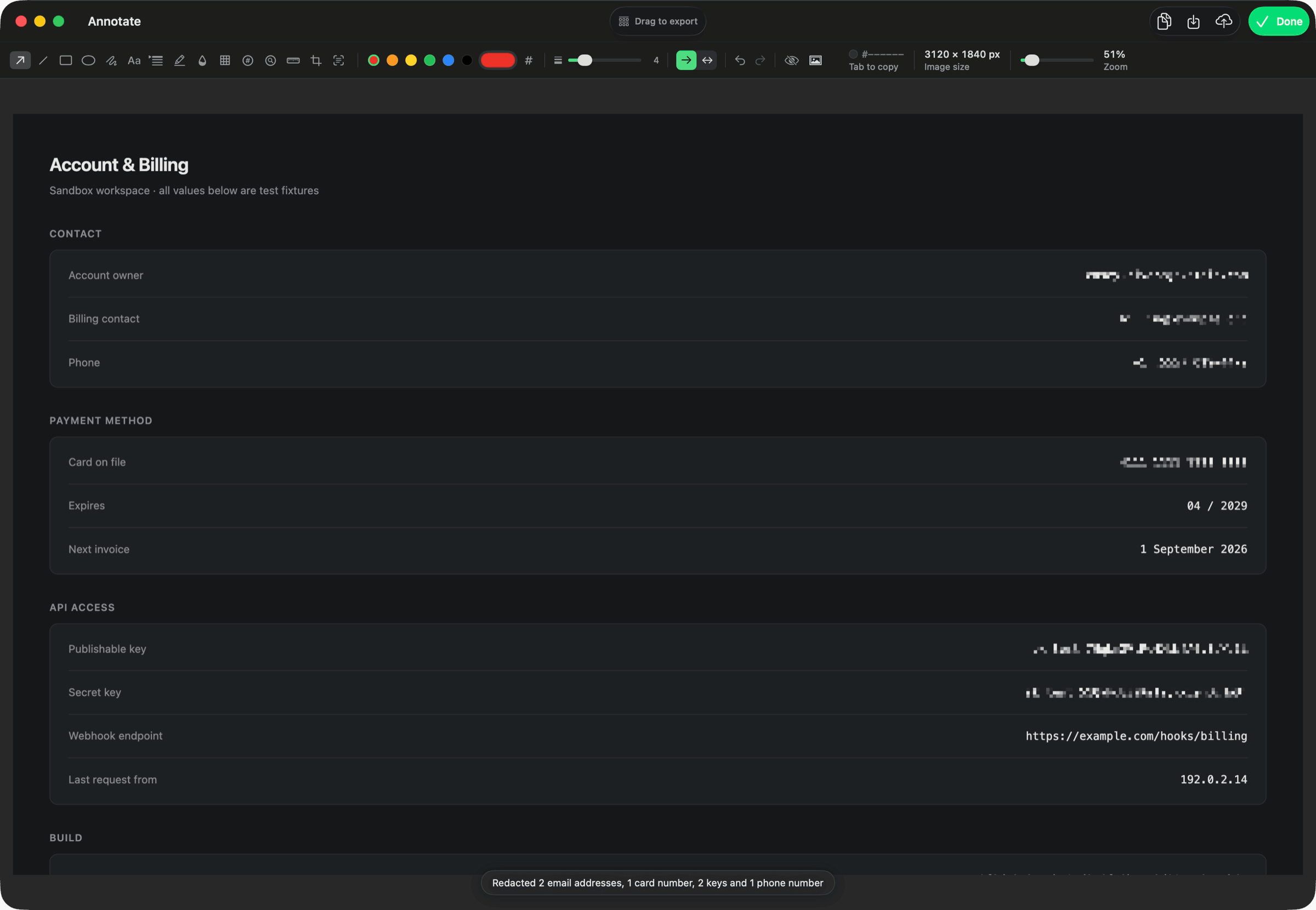
Task: Copy the image to clipboard
Action: (x=1165, y=21)
